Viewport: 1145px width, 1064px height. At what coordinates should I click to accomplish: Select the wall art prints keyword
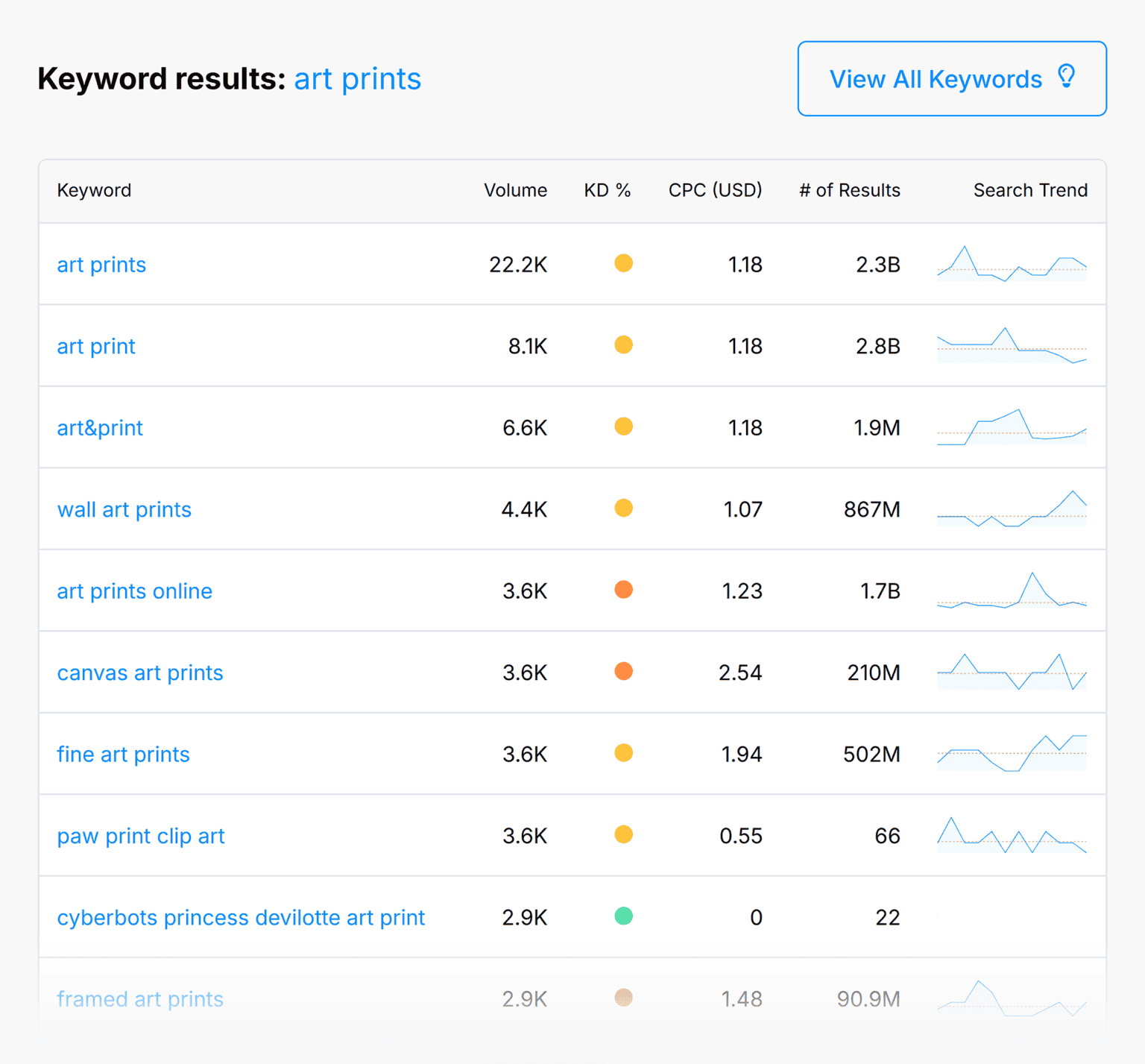pyautogui.click(x=124, y=509)
